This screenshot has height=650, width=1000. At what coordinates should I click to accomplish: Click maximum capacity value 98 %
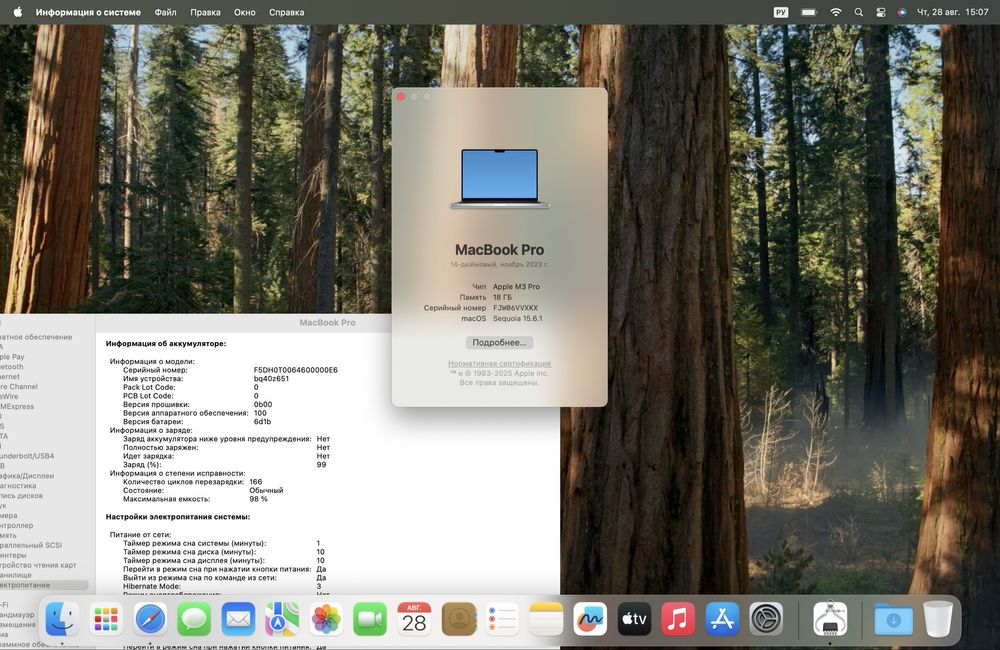tap(258, 499)
